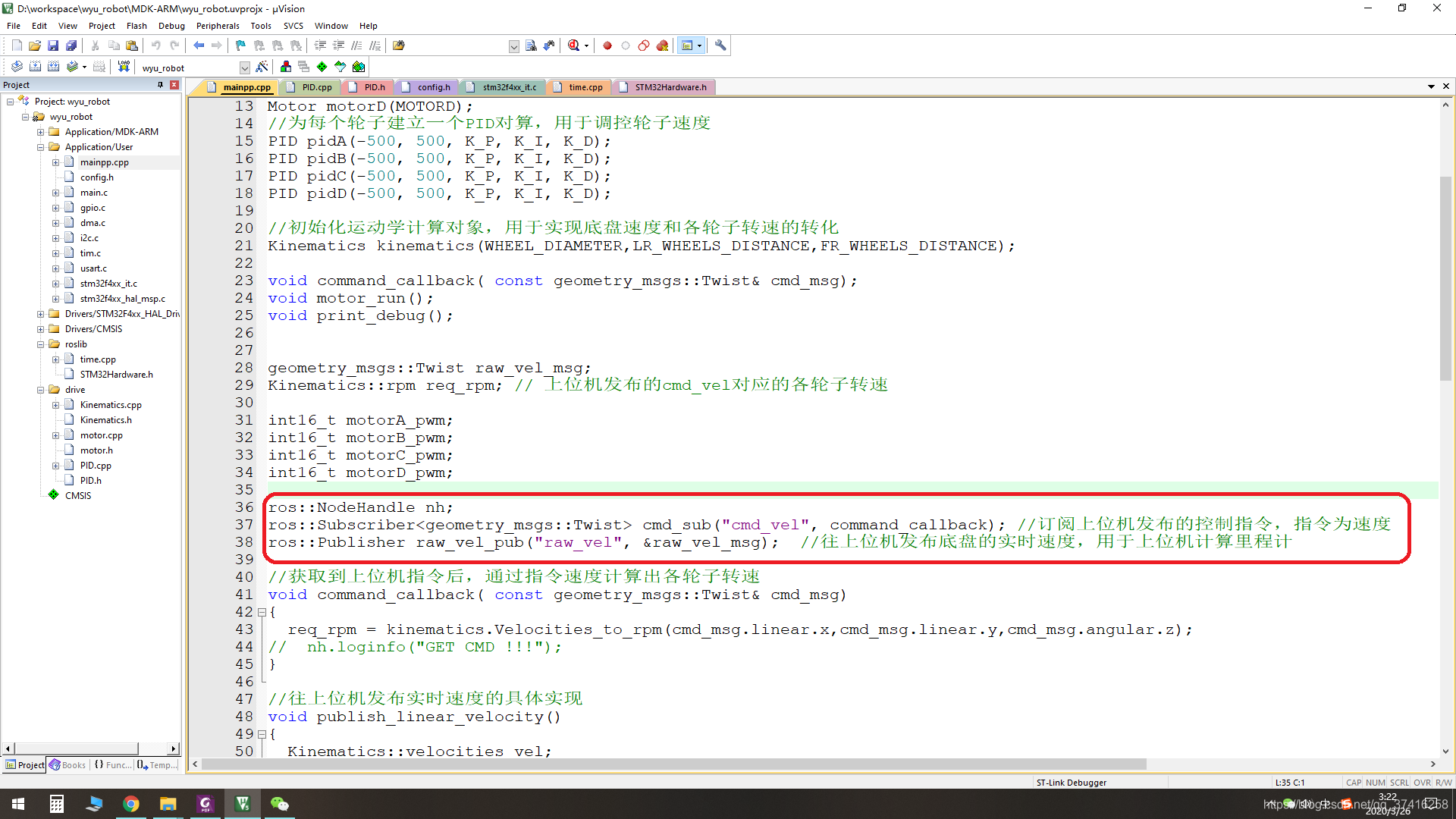1456x819 pixels.
Task: Click the Open file toolbar icon
Action: pyautogui.click(x=35, y=45)
